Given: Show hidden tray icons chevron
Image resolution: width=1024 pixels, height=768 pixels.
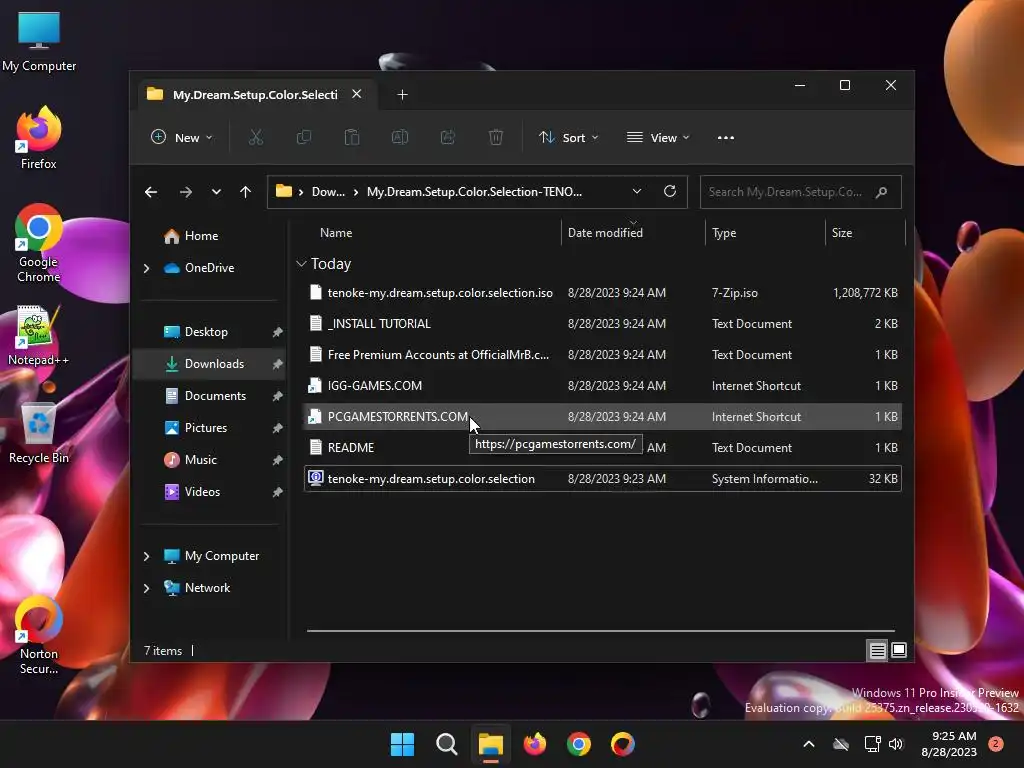Looking at the screenshot, I should [808, 744].
